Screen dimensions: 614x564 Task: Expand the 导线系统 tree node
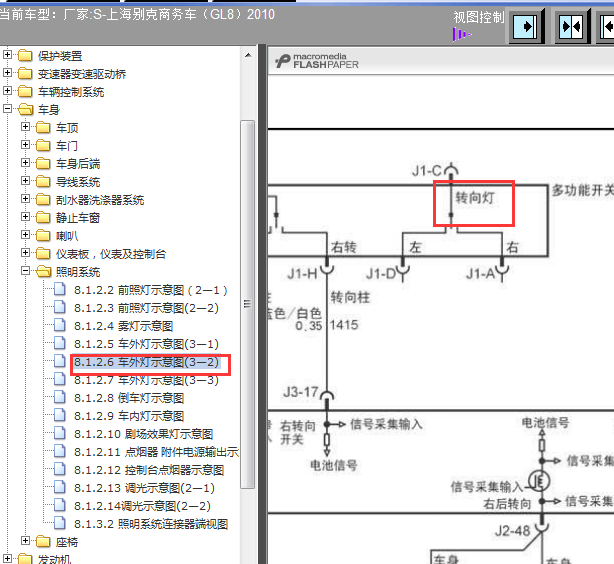[25, 181]
